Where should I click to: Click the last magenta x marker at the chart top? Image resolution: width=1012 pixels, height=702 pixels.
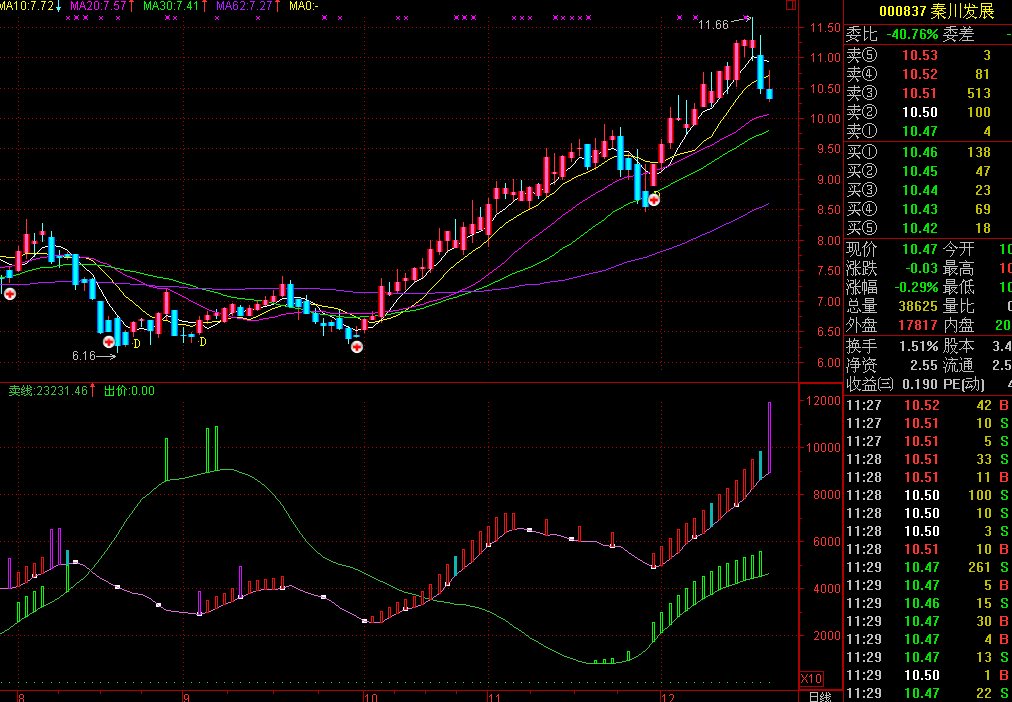[696, 18]
